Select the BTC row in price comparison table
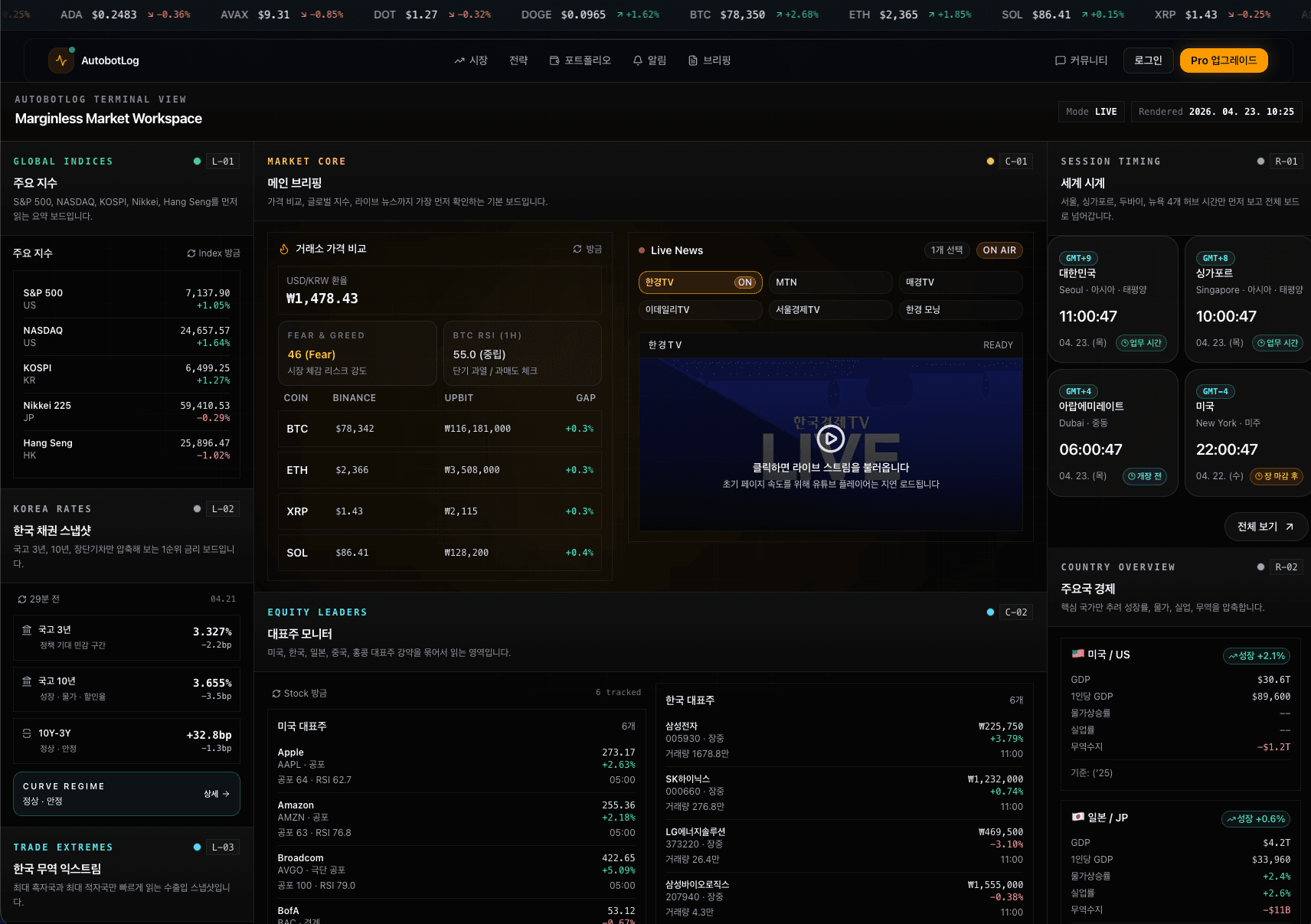The image size is (1311, 924). (x=440, y=429)
